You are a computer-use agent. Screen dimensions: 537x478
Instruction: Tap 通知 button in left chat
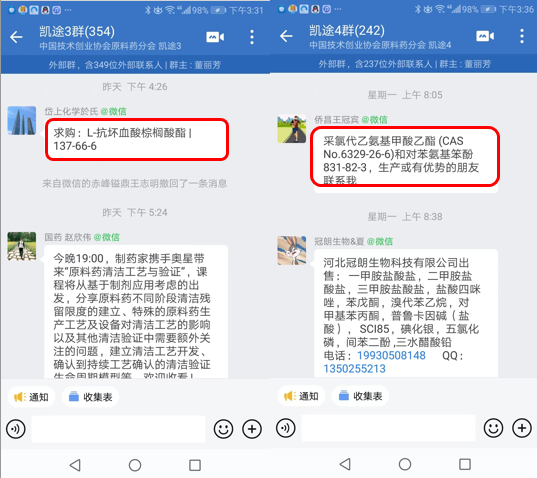[31, 397]
